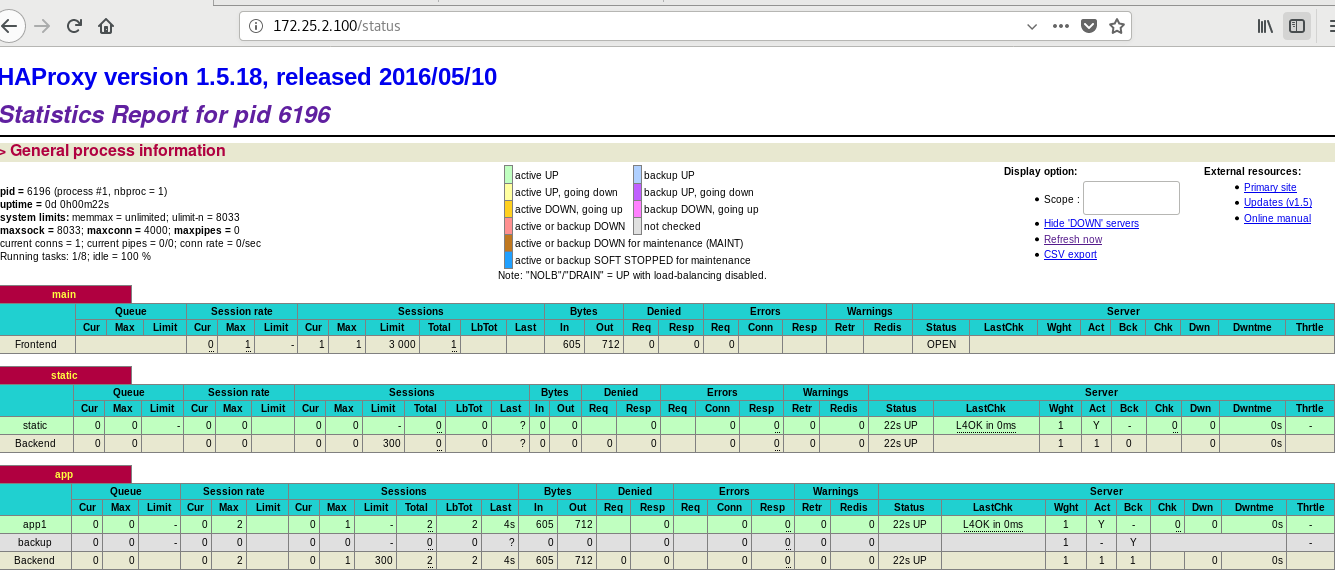The image size is (1335, 570).
Task: Click the grey not checked legend swatch
Action: [x=637, y=226]
